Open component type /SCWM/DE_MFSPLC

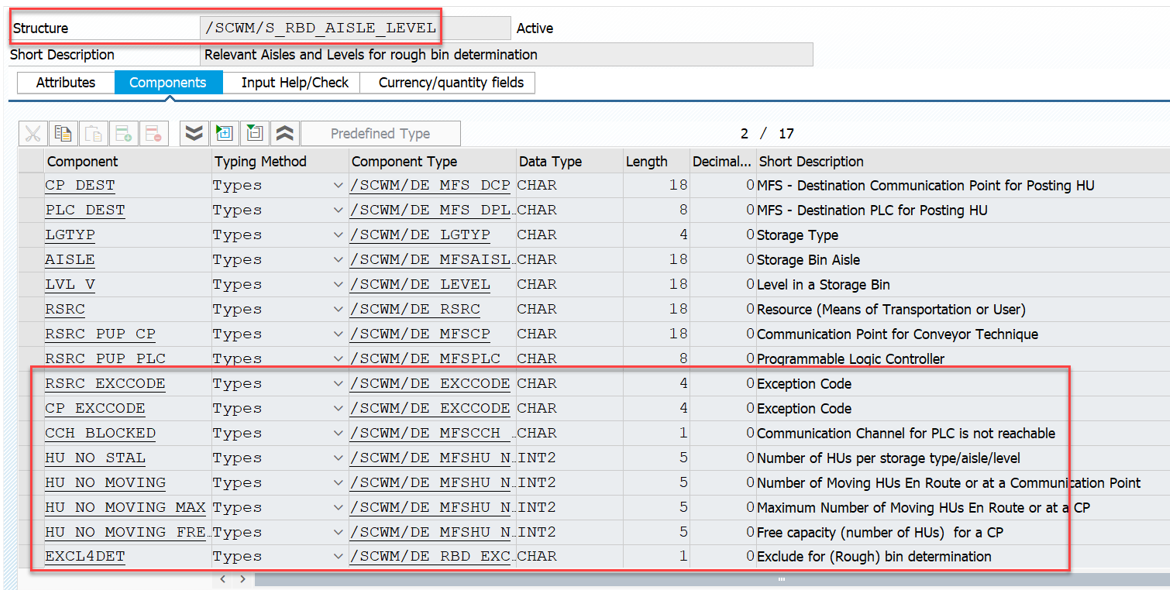(425, 359)
